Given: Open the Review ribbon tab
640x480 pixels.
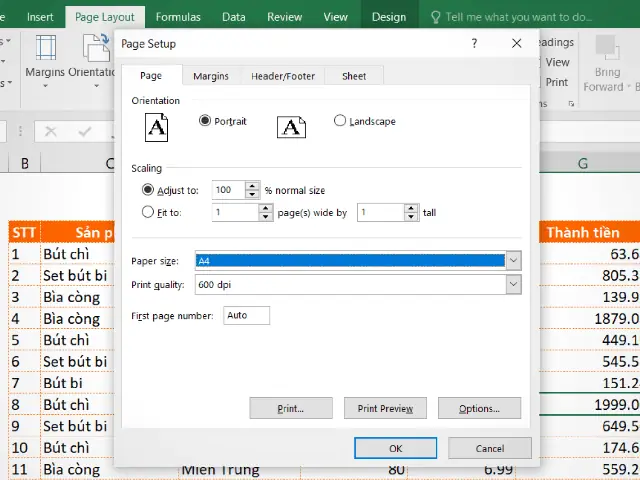Looking at the screenshot, I should tap(284, 17).
